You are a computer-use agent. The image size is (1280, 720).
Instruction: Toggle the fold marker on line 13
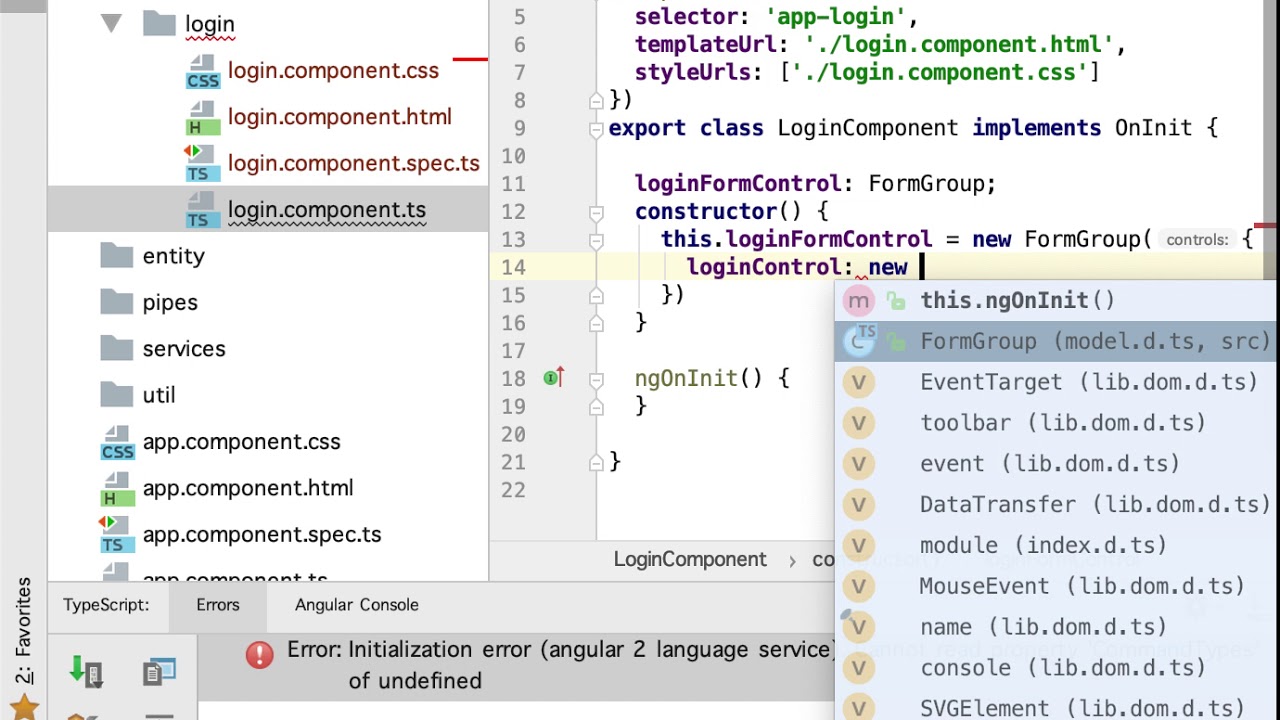click(596, 240)
